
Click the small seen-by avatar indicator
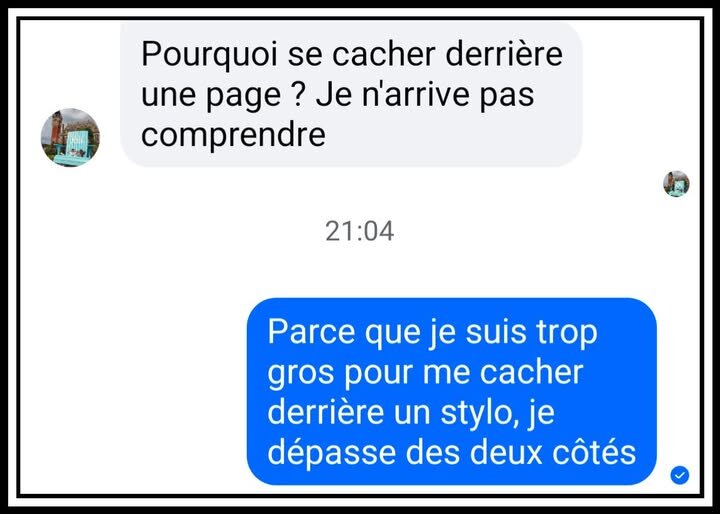point(676,184)
